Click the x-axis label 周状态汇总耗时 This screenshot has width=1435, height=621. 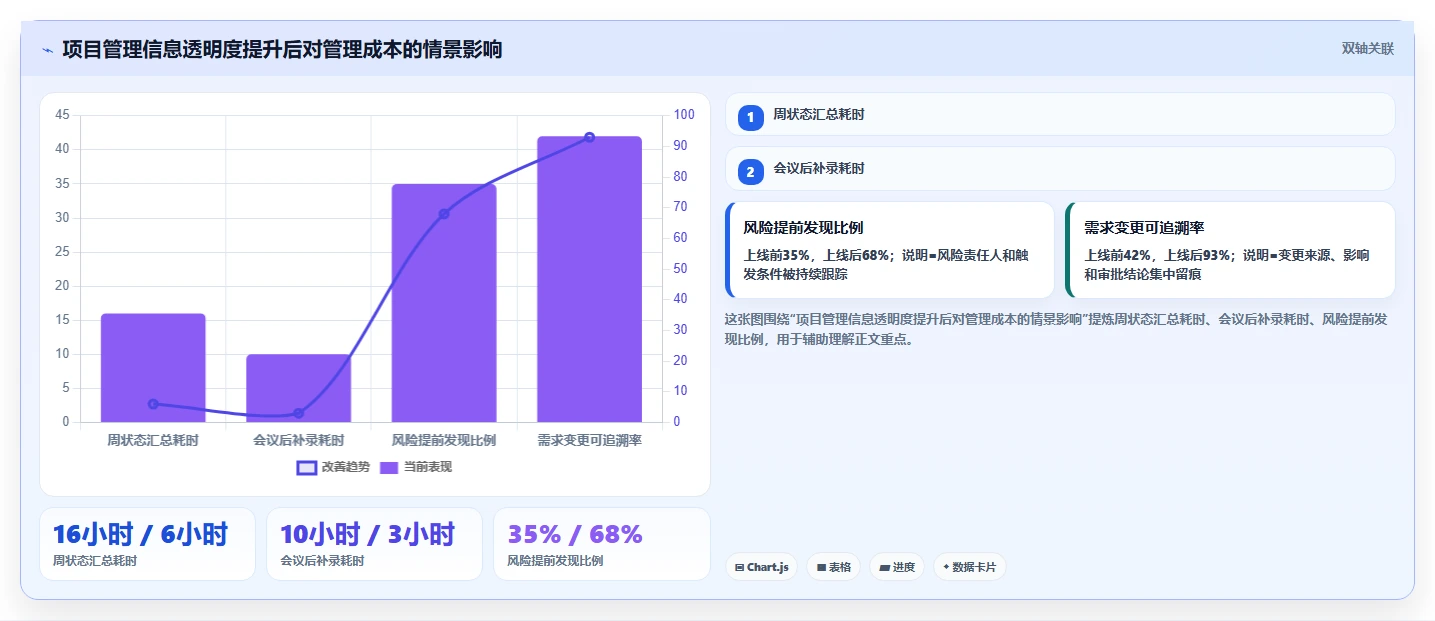pos(153,440)
